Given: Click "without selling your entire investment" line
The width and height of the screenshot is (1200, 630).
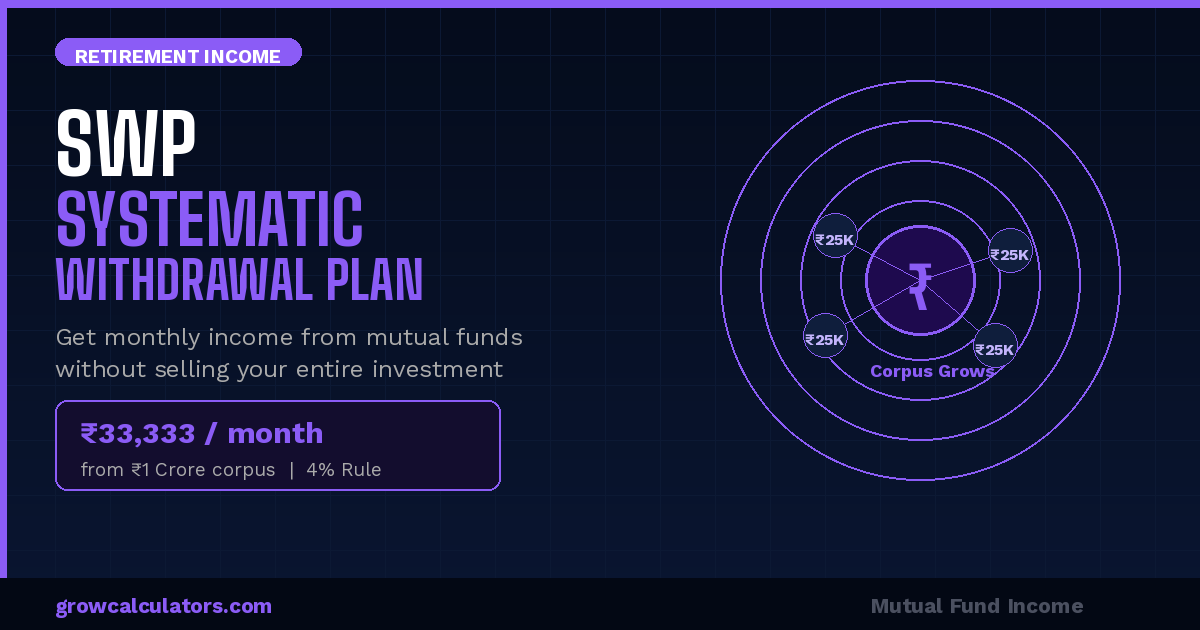Looking at the screenshot, I should 279,369.
